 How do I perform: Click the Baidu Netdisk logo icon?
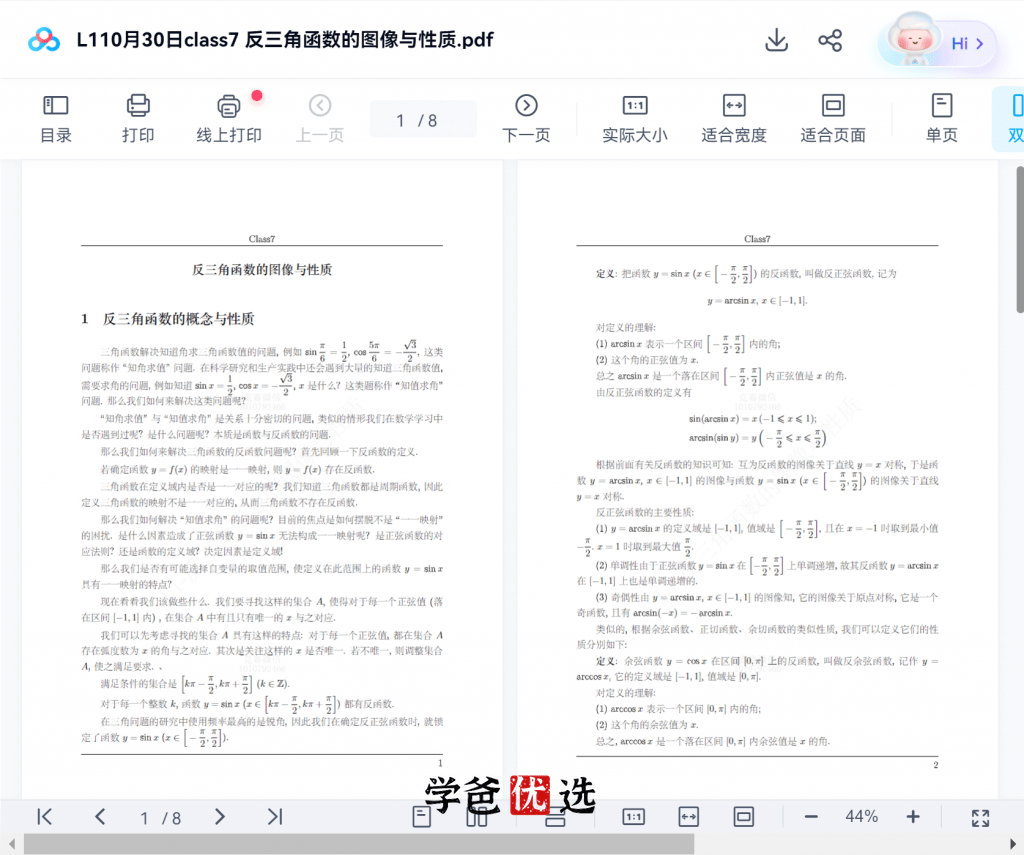pyautogui.click(x=44, y=40)
